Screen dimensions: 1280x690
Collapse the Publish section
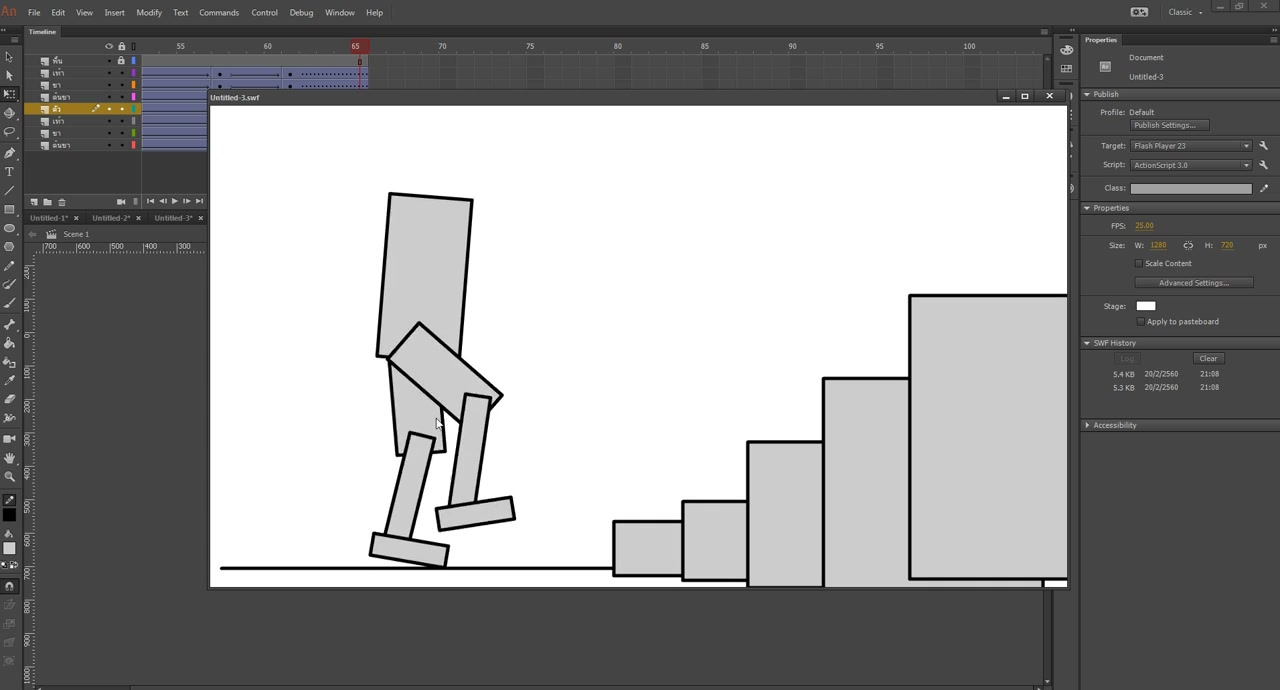pyautogui.click(x=1087, y=95)
